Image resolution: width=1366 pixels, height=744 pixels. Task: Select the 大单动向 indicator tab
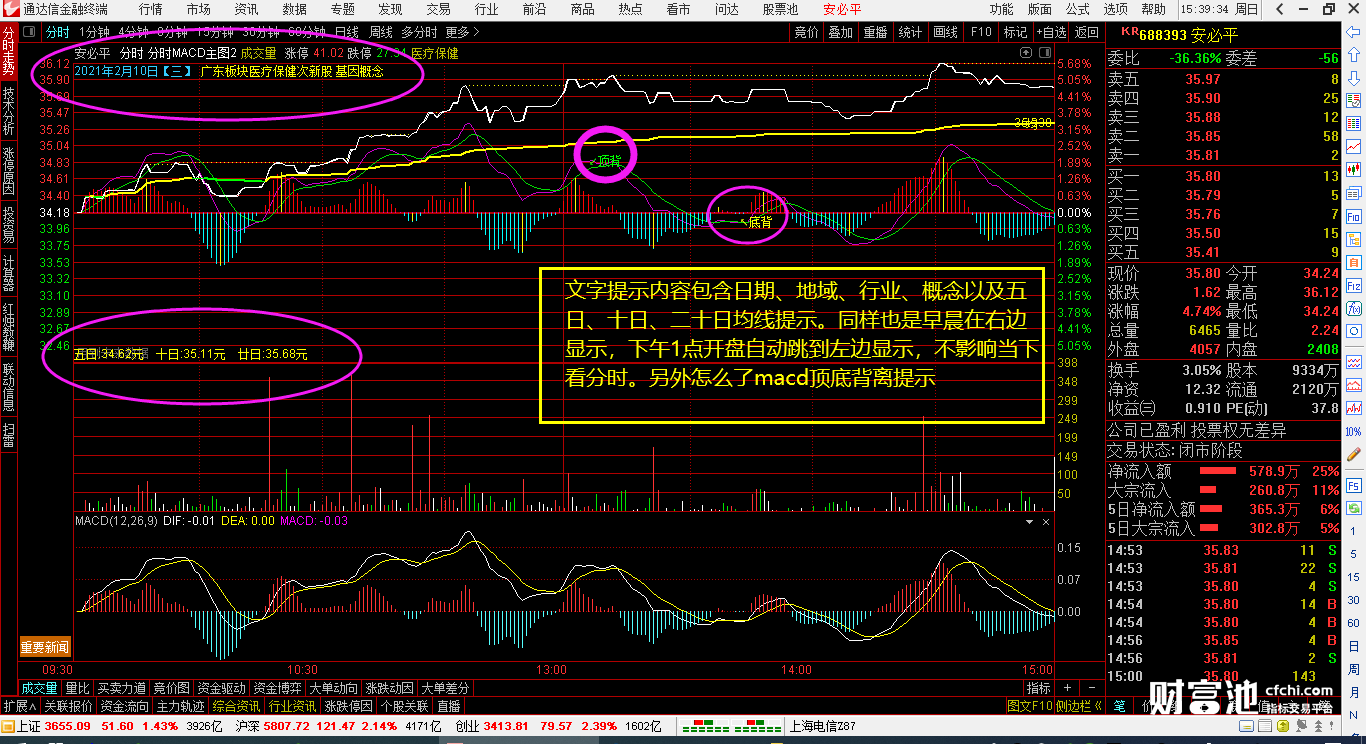[x=333, y=688]
